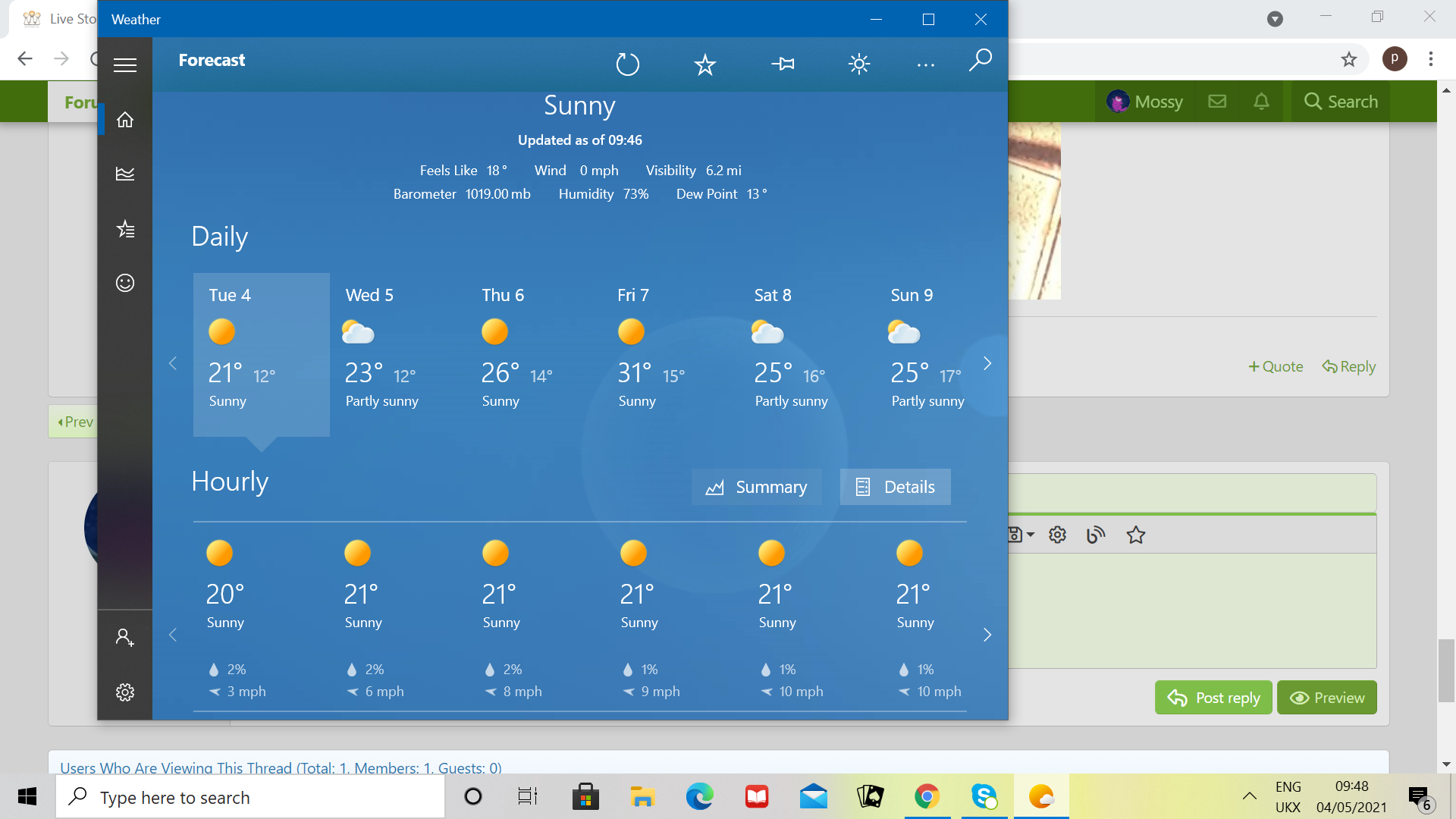Open forum inbox envelope icon
The image size is (1456, 819).
1217,102
